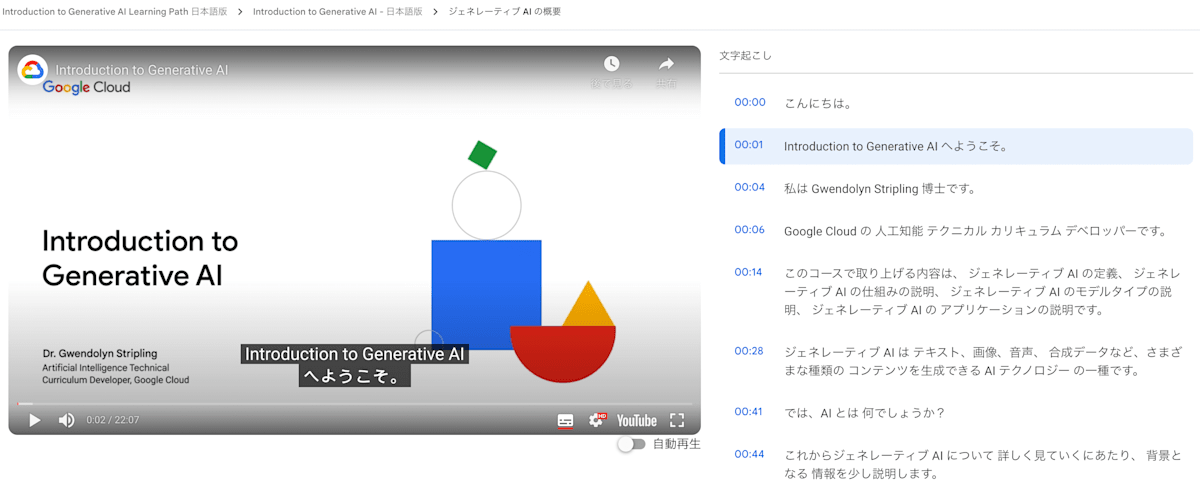Screen dimensions: 1200x496
Task: Open the video on YouTube
Action: coord(637,421)
